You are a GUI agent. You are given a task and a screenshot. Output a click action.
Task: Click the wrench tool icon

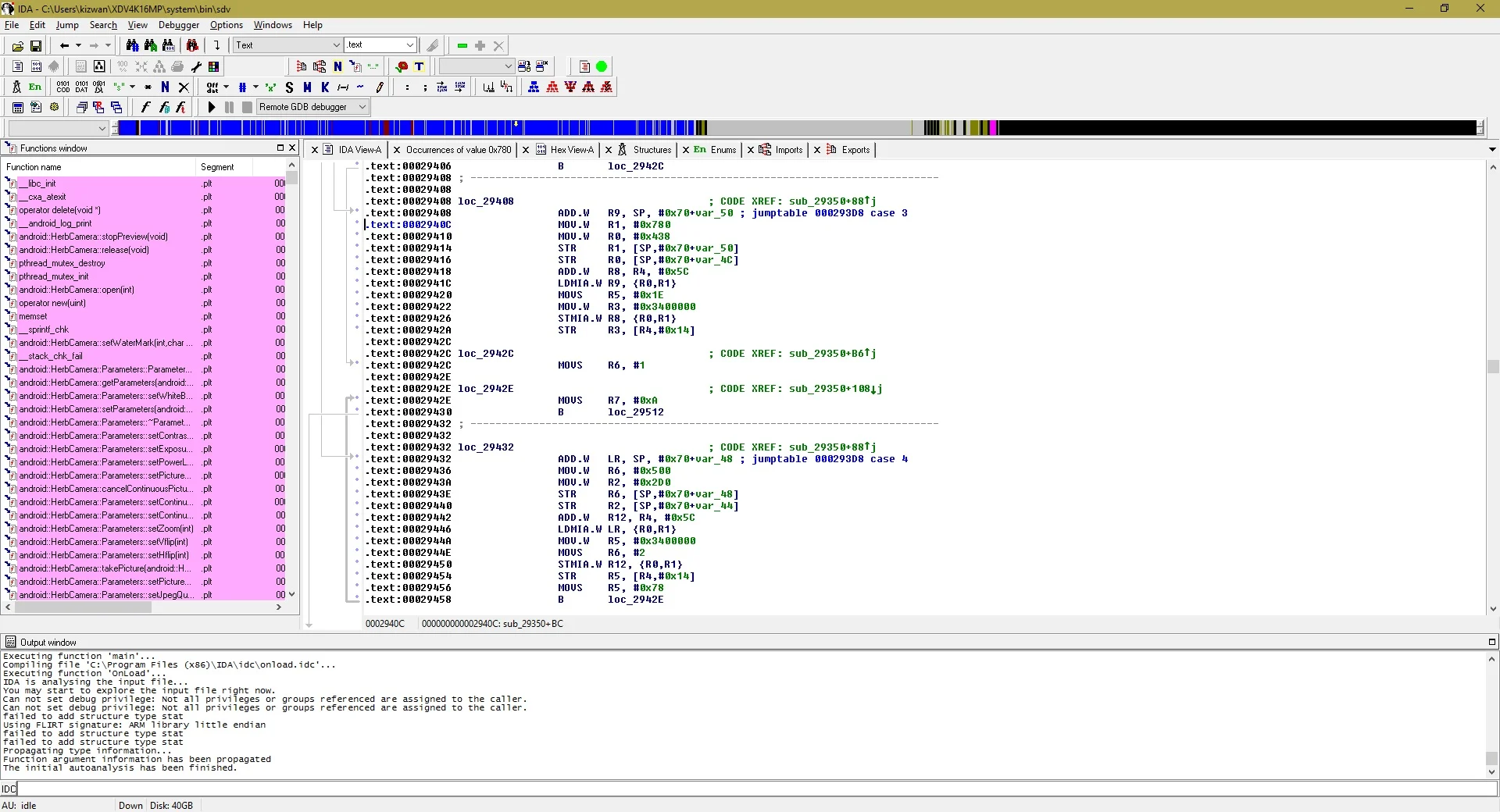tap(196, 66)
